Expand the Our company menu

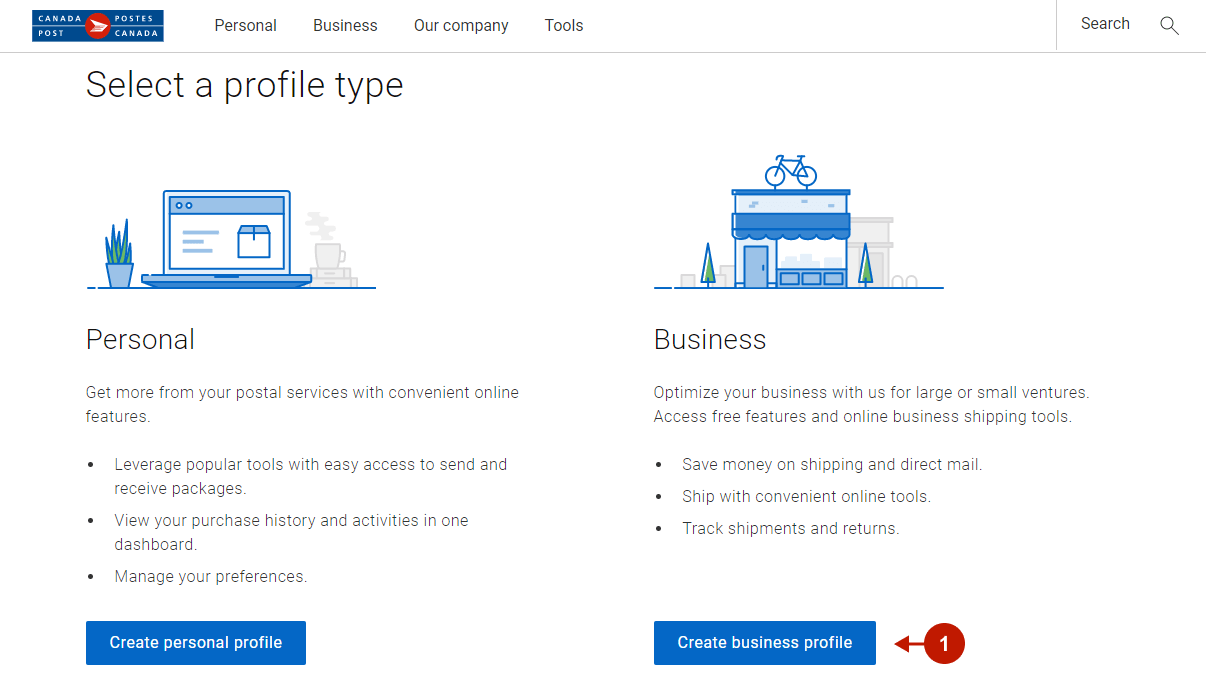point(461,26)
